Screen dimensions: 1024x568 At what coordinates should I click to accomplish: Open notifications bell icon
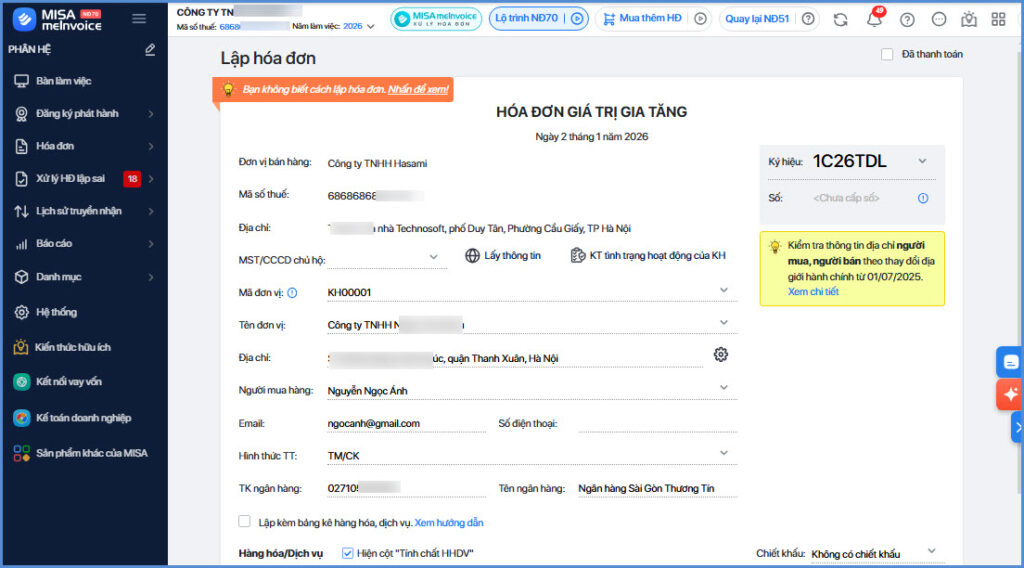874,19
